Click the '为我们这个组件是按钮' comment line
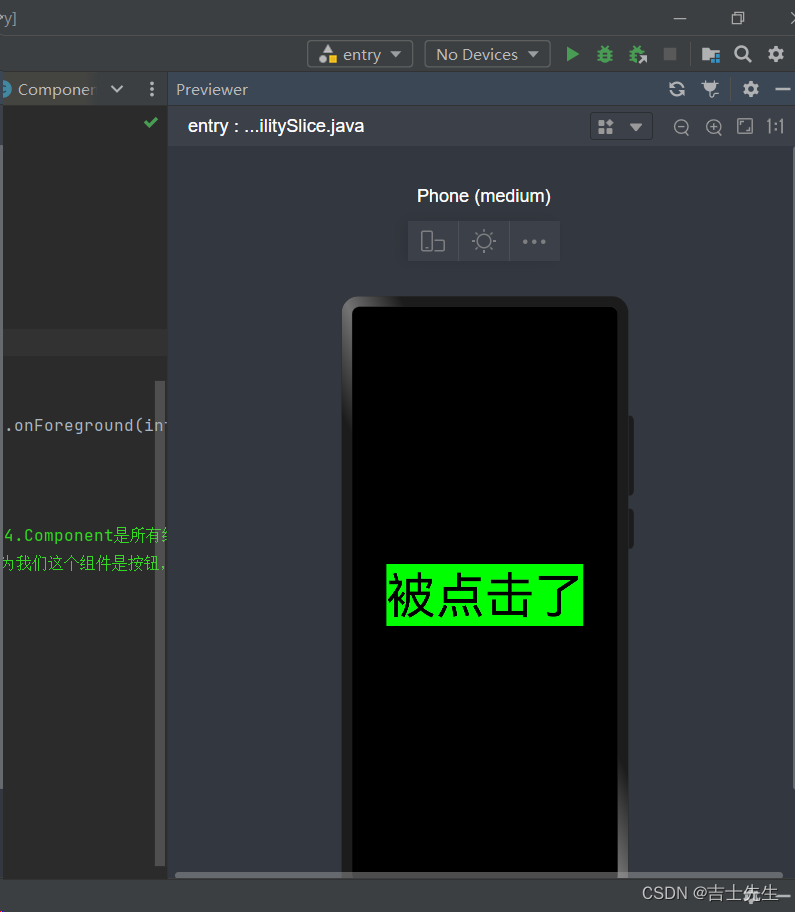 (x=84, y=563)
